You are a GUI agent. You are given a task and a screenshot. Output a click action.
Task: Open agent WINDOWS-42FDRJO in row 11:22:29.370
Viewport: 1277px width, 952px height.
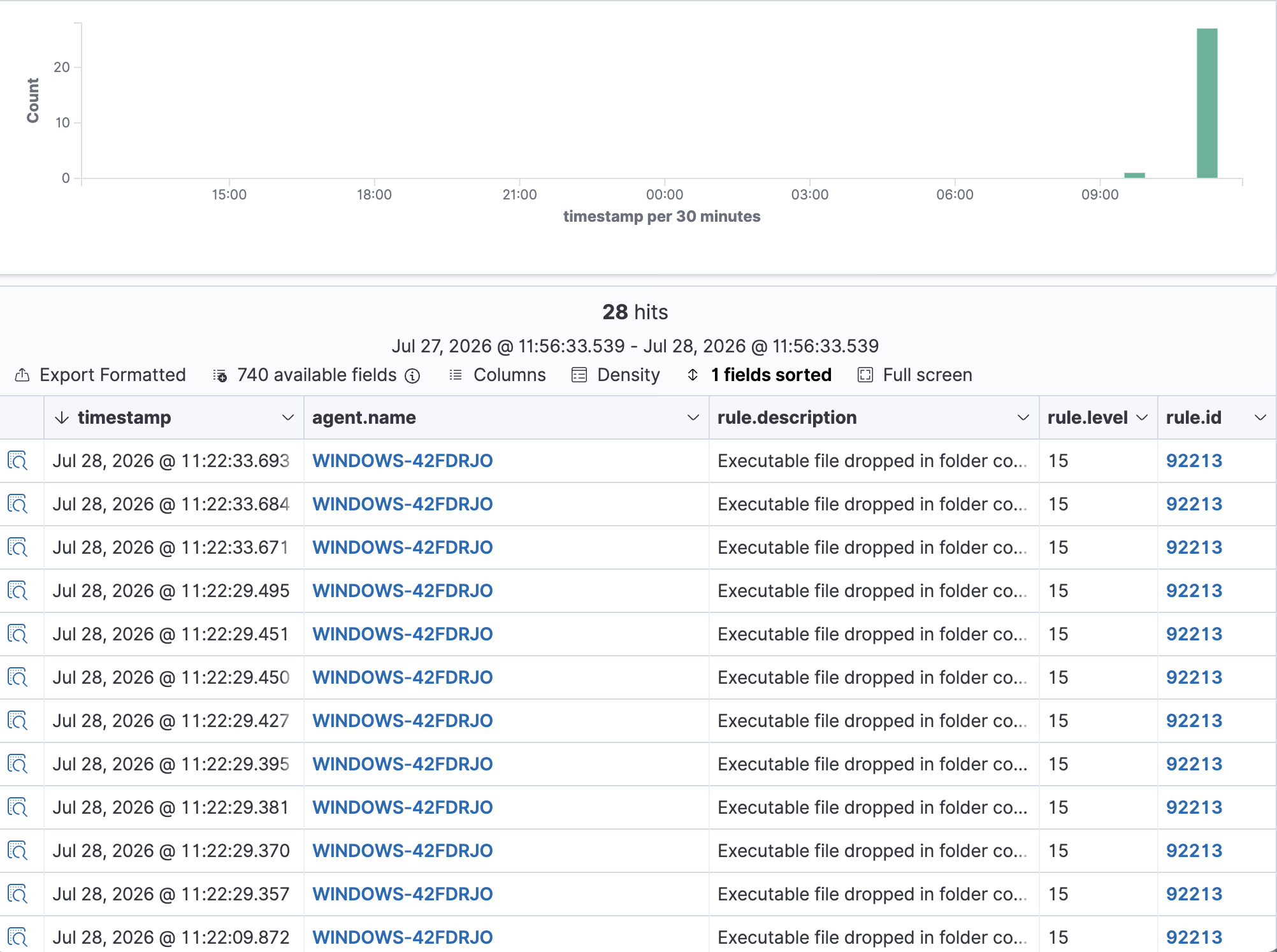click(x=403, y=851)
